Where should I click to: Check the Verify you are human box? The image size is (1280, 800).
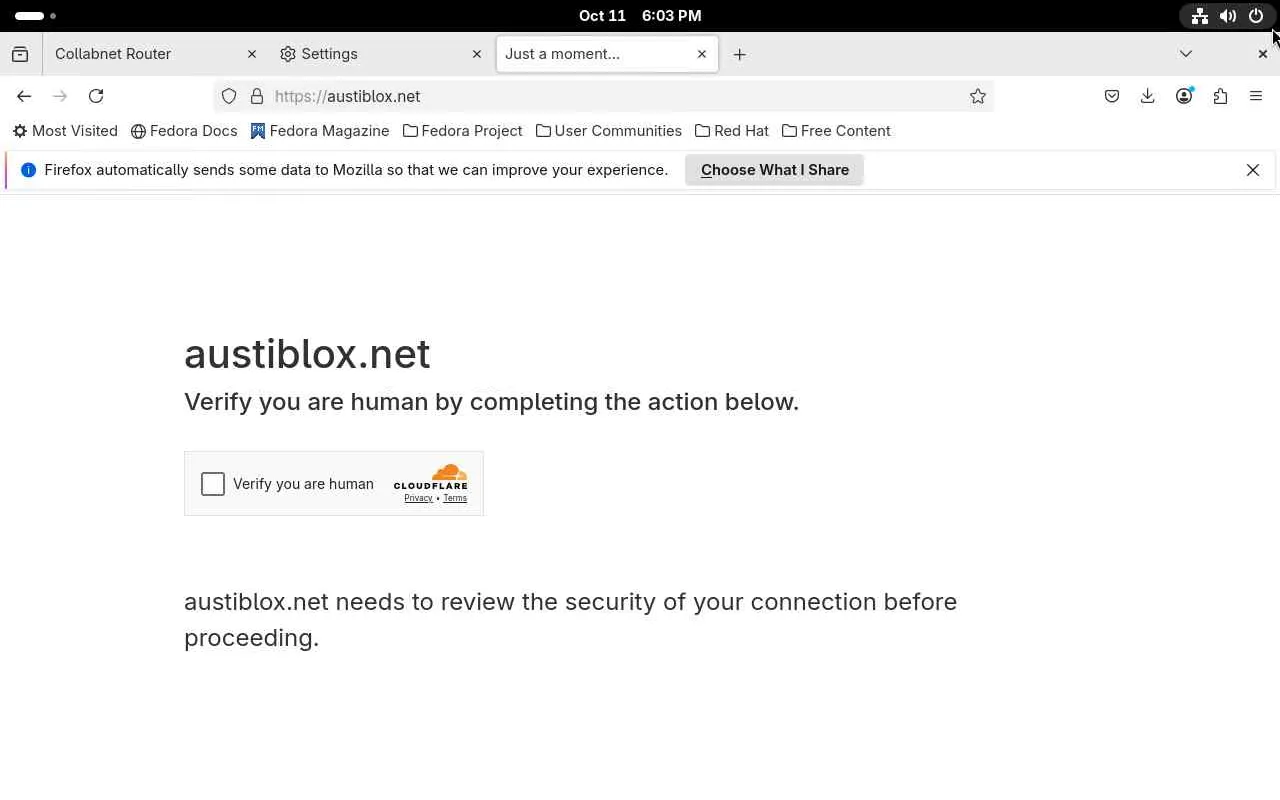[x=213, y=484]
